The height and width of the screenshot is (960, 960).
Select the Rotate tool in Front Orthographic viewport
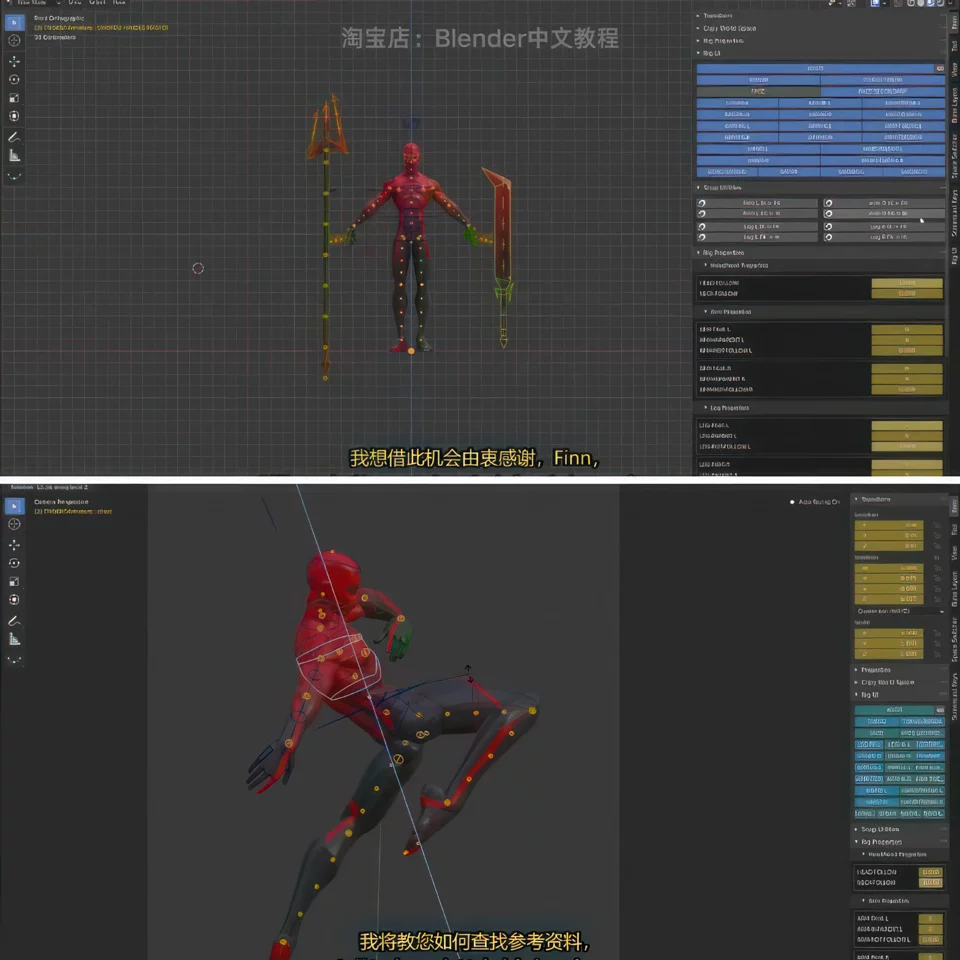(x=14, y=80)
